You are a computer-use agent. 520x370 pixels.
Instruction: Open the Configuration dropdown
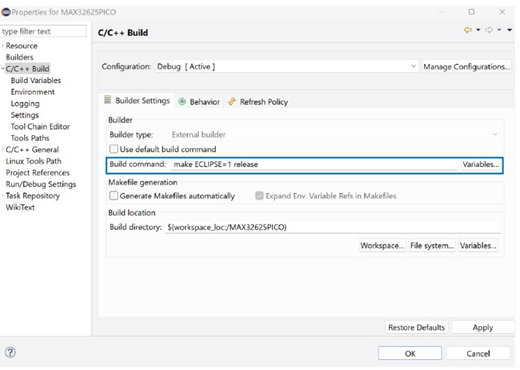[x=287, y=66]
